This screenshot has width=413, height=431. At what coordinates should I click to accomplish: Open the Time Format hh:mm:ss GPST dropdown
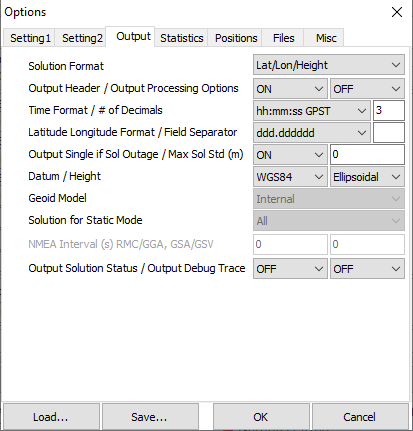(x=312, y=111)
